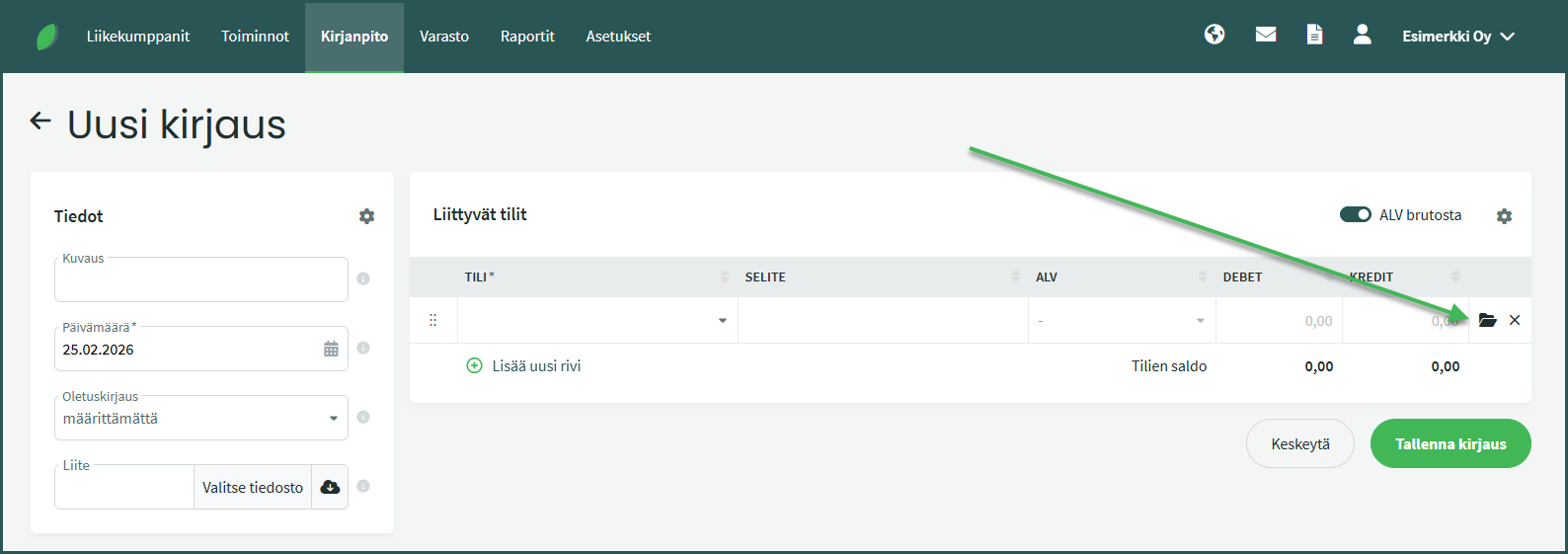Switch to the Varasto menu
1568x554 pixels.
click(443, 37)
